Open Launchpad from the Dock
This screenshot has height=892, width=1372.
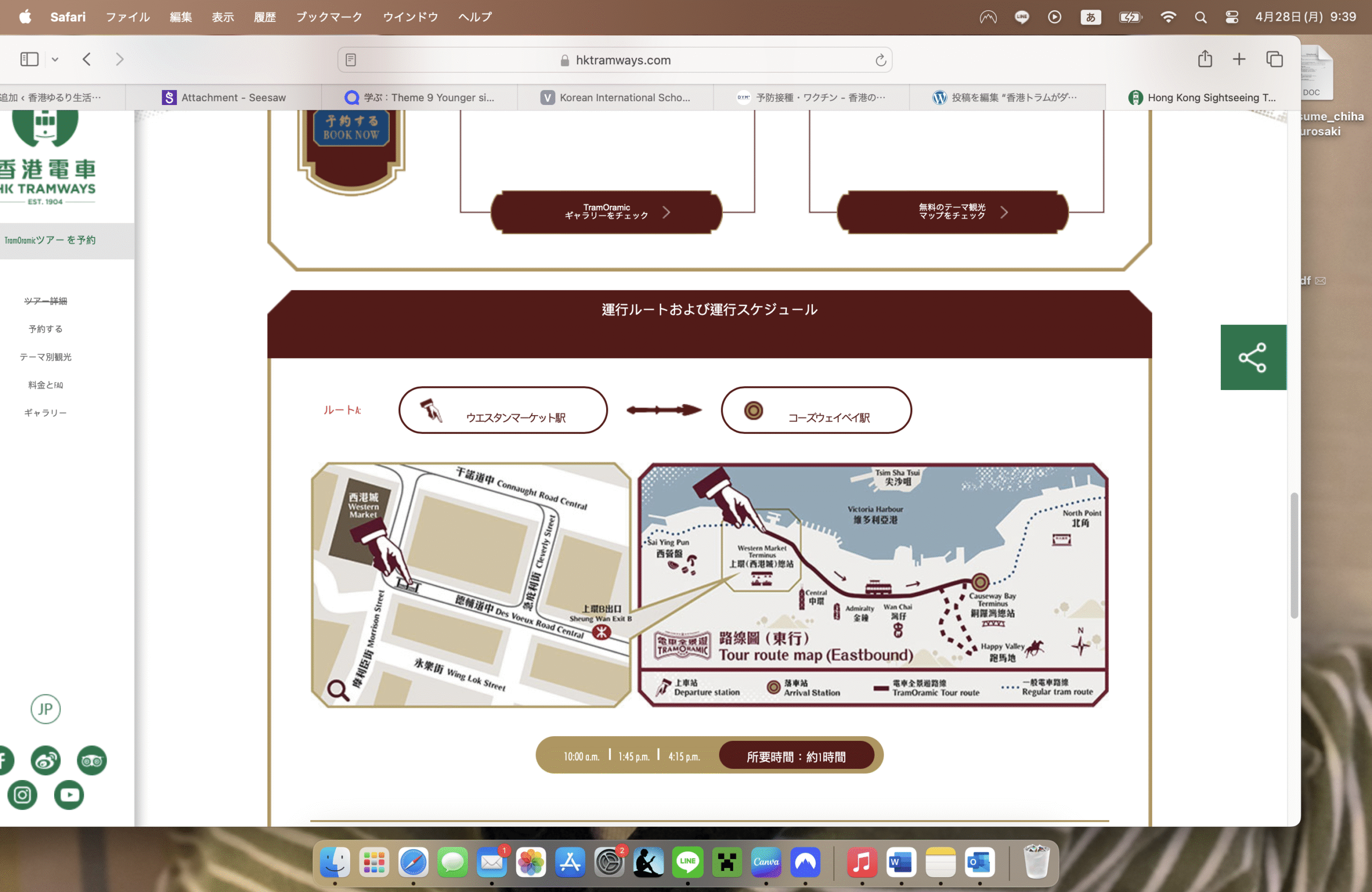[x=374, y=863]
